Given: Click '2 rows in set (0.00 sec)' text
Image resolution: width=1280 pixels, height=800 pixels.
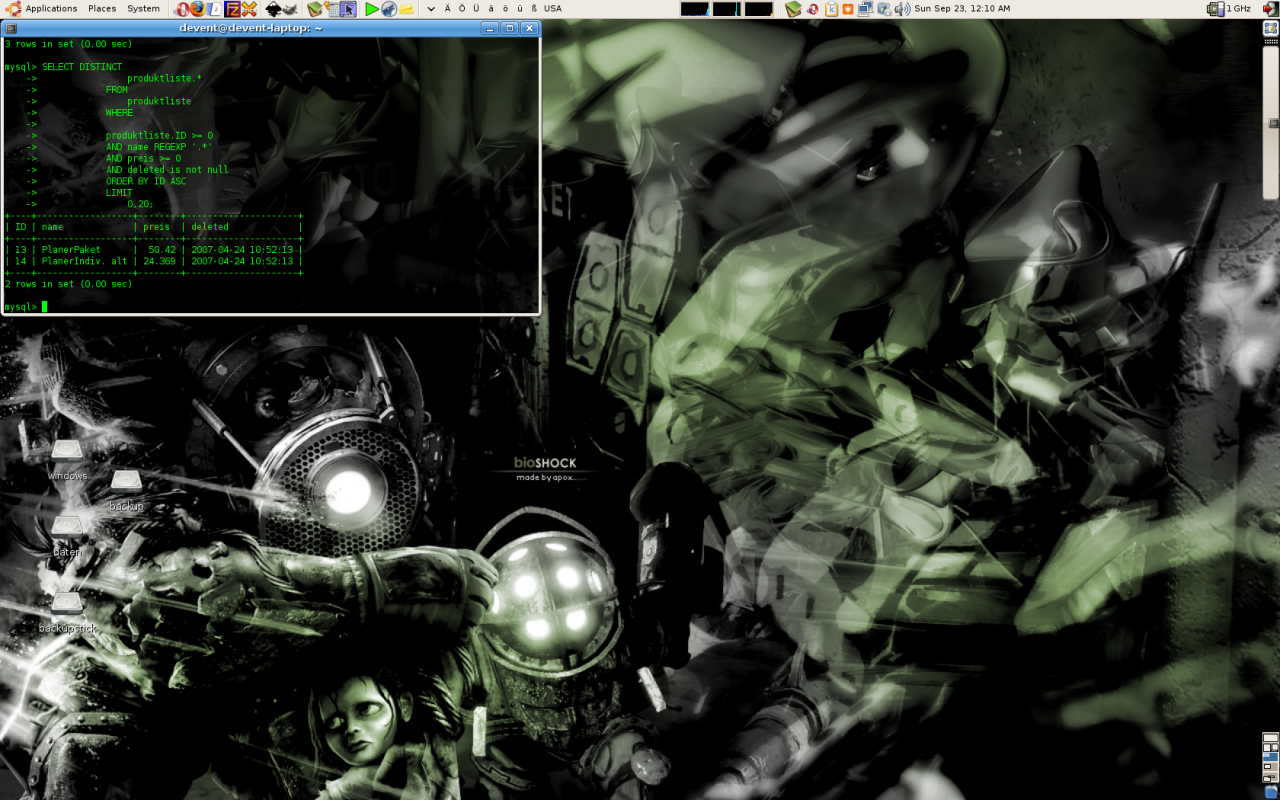Looking at the screenshot, I should (x=69, y=284).
